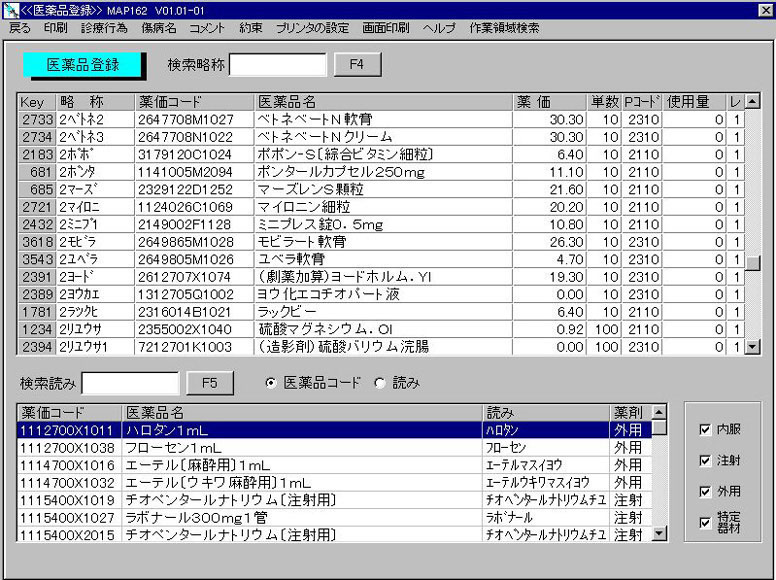Click the lower drug list's scroll-up arrow
Image resolution: width=776 pixels, height=580 pixels.
pos(659,411)
